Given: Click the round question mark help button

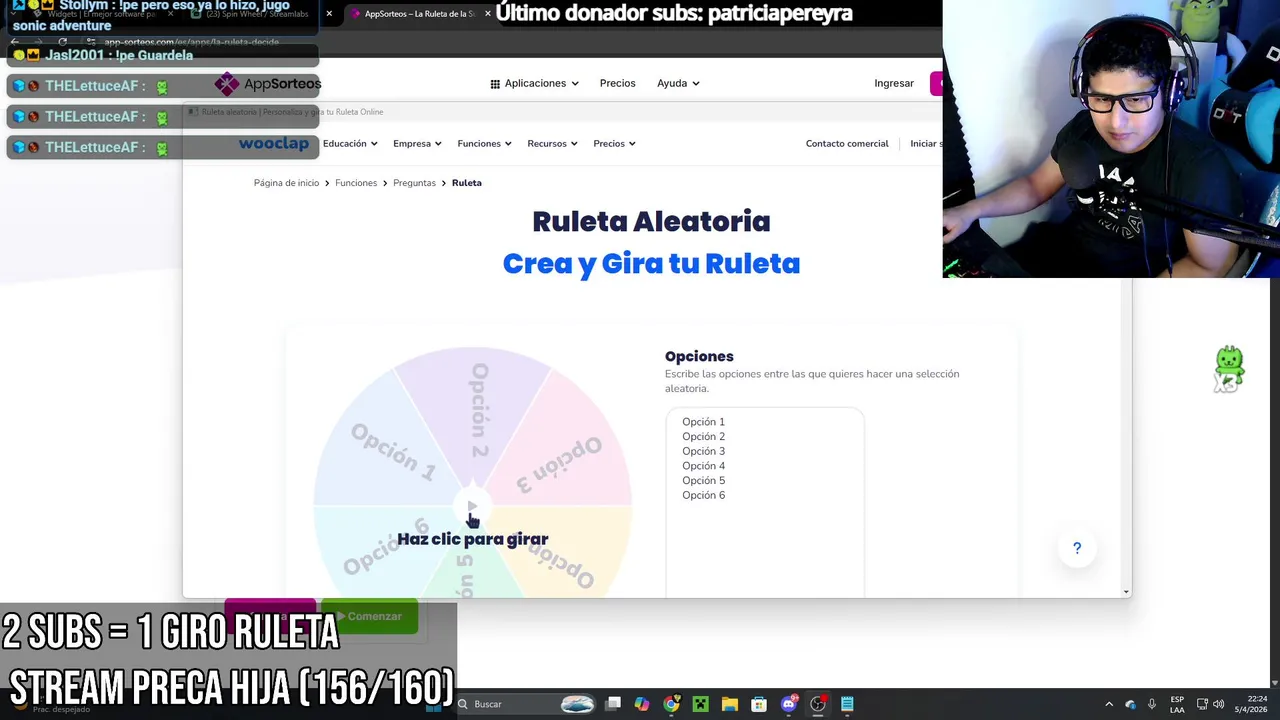Looking at the screenshot, I should (1077, 548).
